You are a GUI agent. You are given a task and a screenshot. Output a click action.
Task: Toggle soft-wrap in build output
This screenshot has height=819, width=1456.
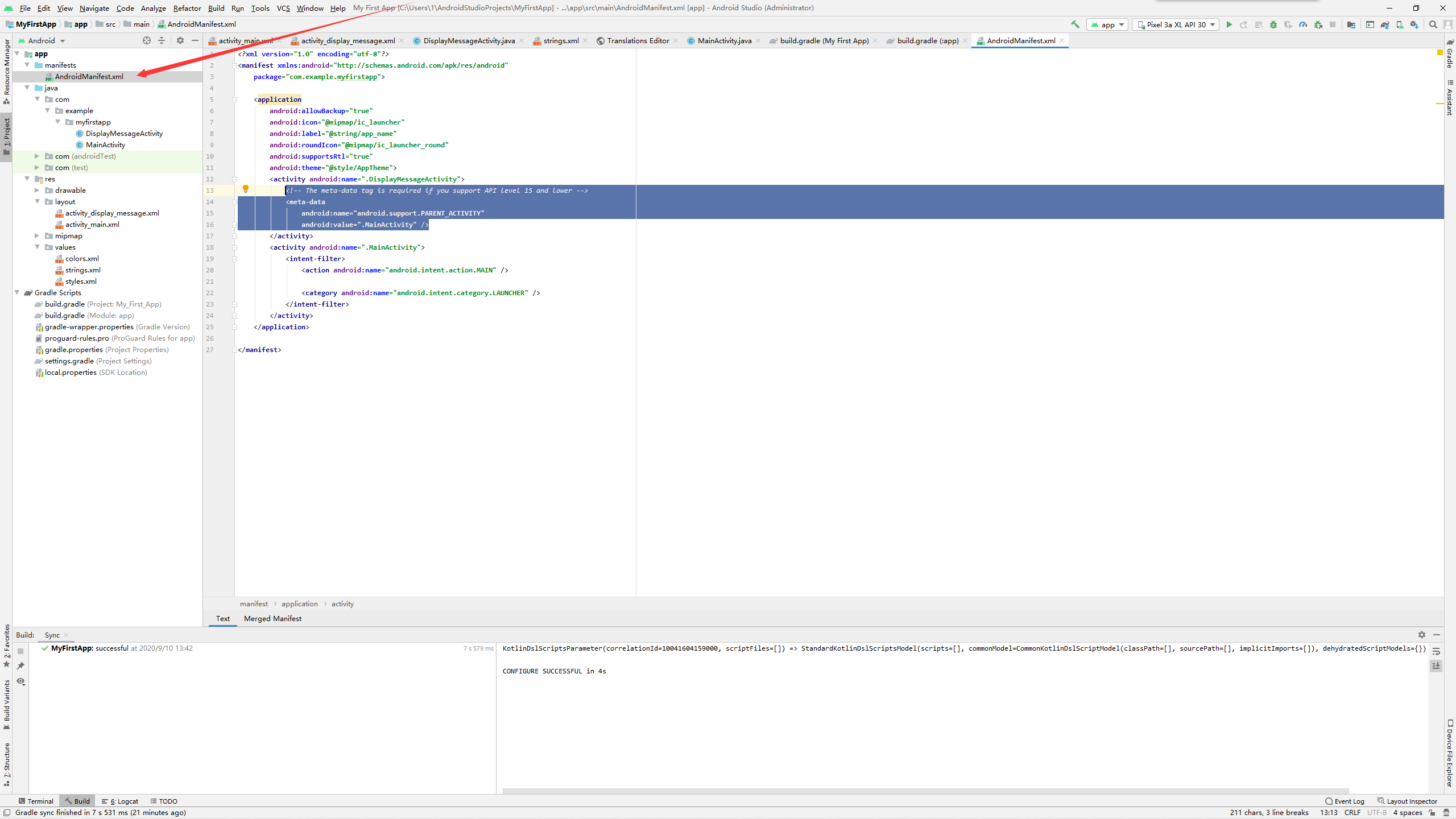pyautogui.click(x=1436, y=651)
